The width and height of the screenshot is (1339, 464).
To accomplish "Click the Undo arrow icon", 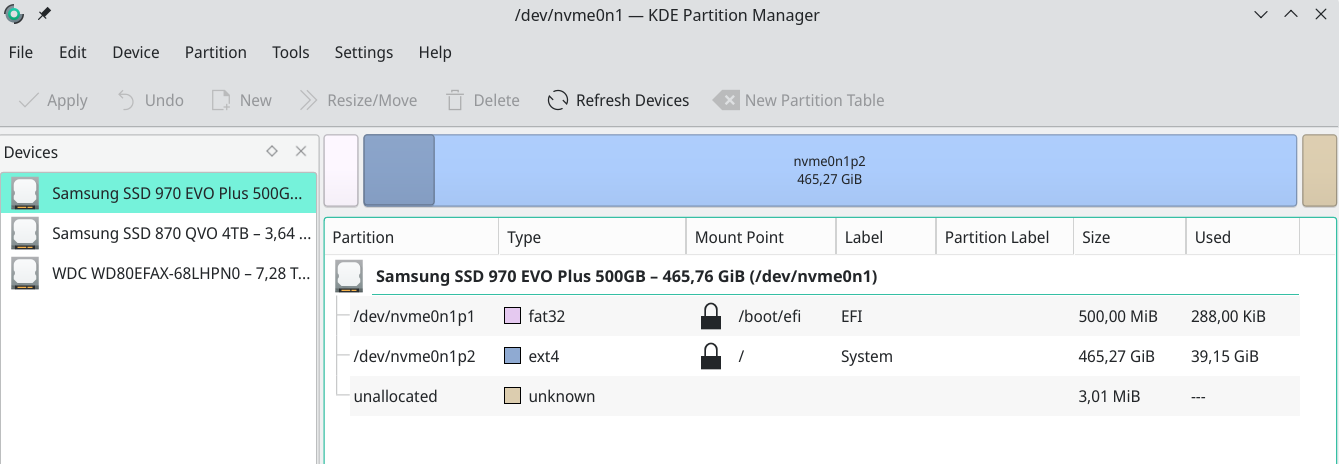I will [x=127, y=100].
